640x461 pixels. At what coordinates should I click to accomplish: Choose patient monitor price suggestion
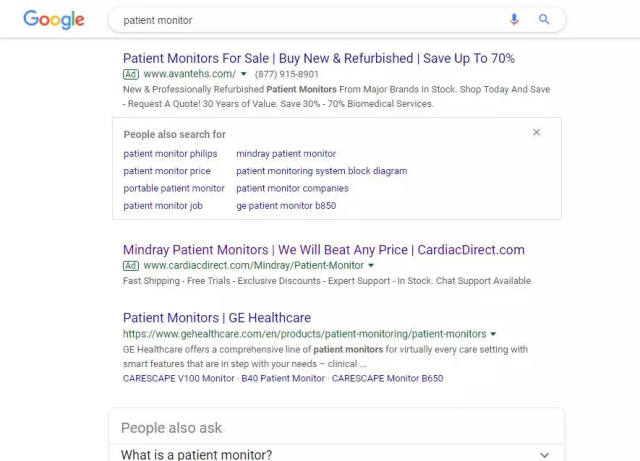click(167, 171)
